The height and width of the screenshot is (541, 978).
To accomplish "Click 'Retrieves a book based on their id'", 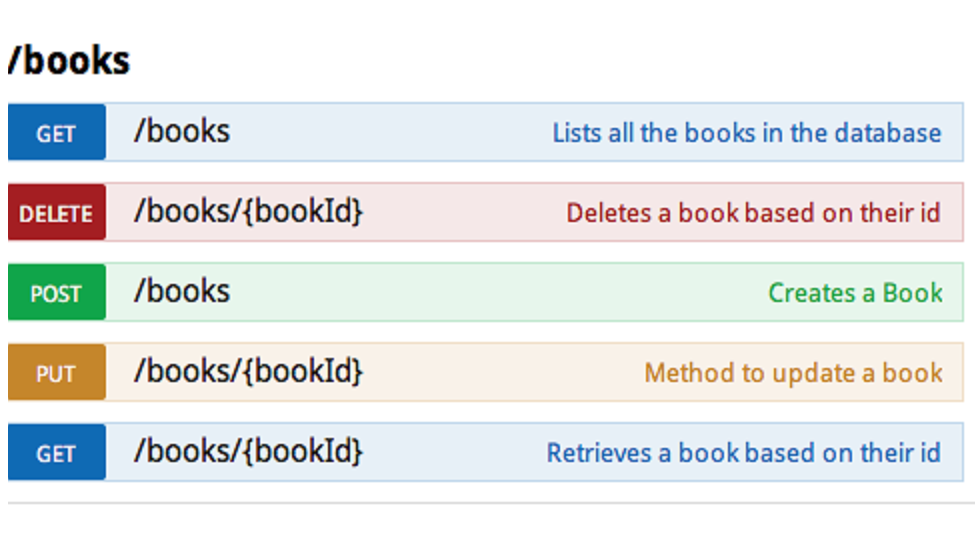I will pos(743,452).
